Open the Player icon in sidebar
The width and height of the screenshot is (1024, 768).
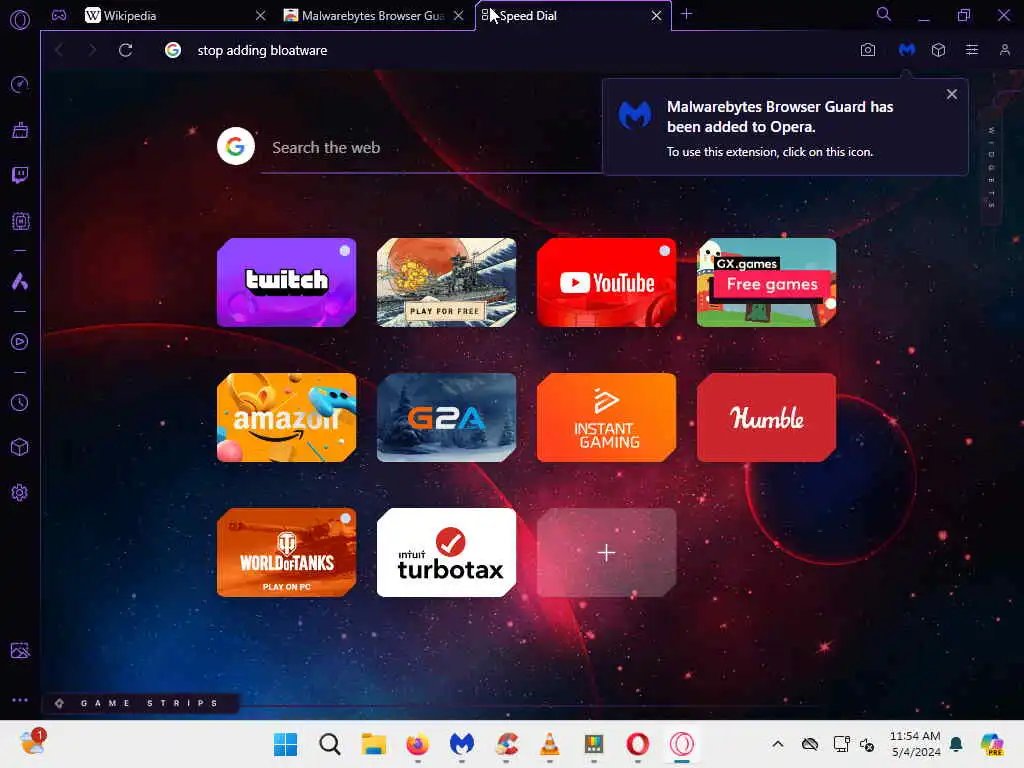tap(20, 342)
